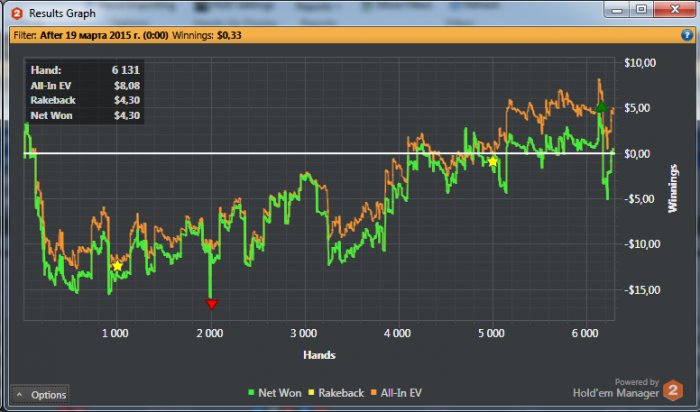Click the Hold'em Manager 2 title bar icon
Screen dimensions: 700x412
tap(17, 13)
